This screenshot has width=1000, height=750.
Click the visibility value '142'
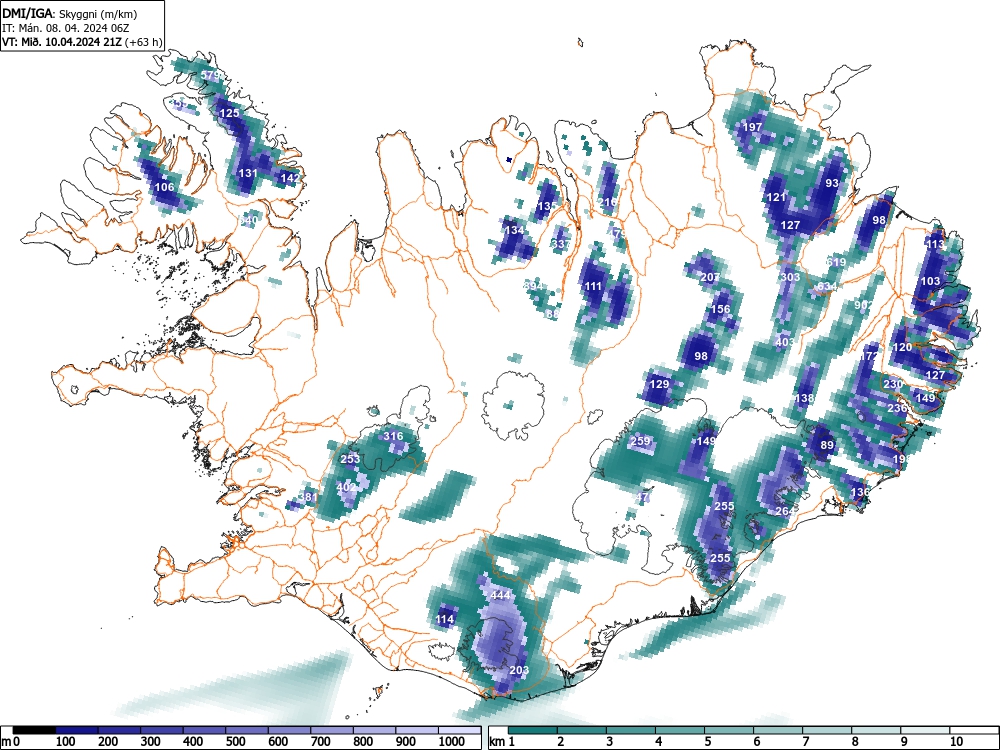pyautogui.click(x=290, y=178)
